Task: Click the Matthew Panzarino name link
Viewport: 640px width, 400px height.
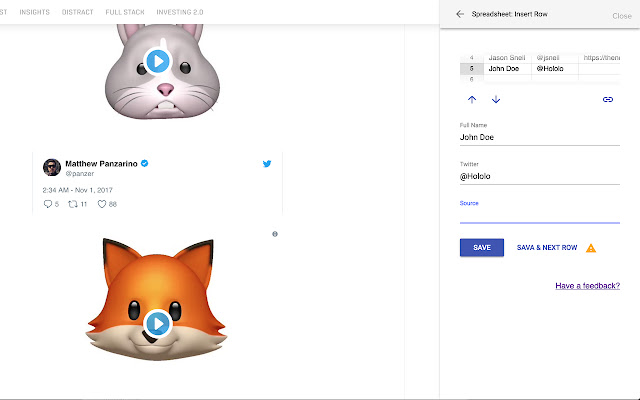Action: [101, 164]
